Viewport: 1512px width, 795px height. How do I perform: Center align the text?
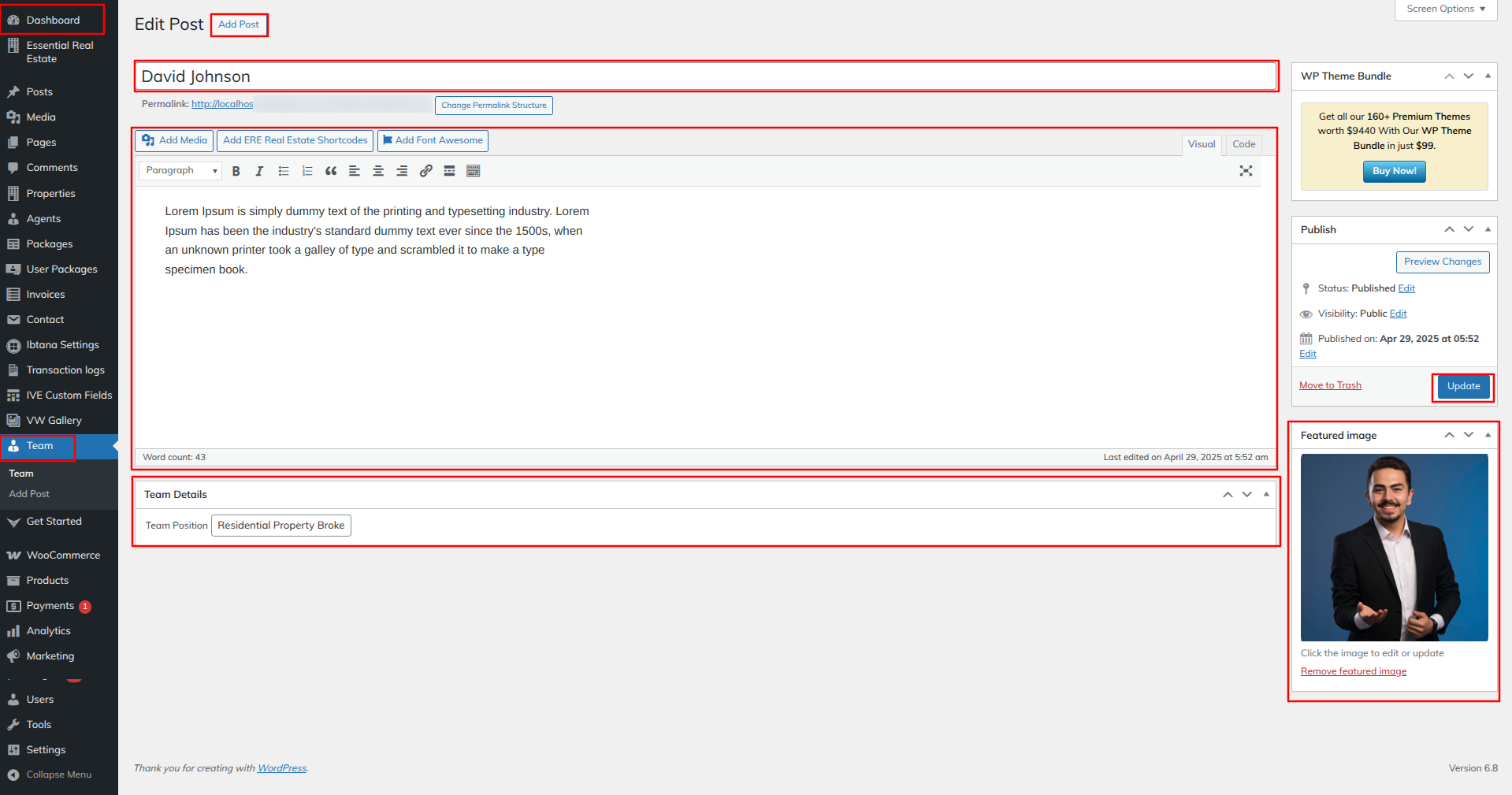378,171
